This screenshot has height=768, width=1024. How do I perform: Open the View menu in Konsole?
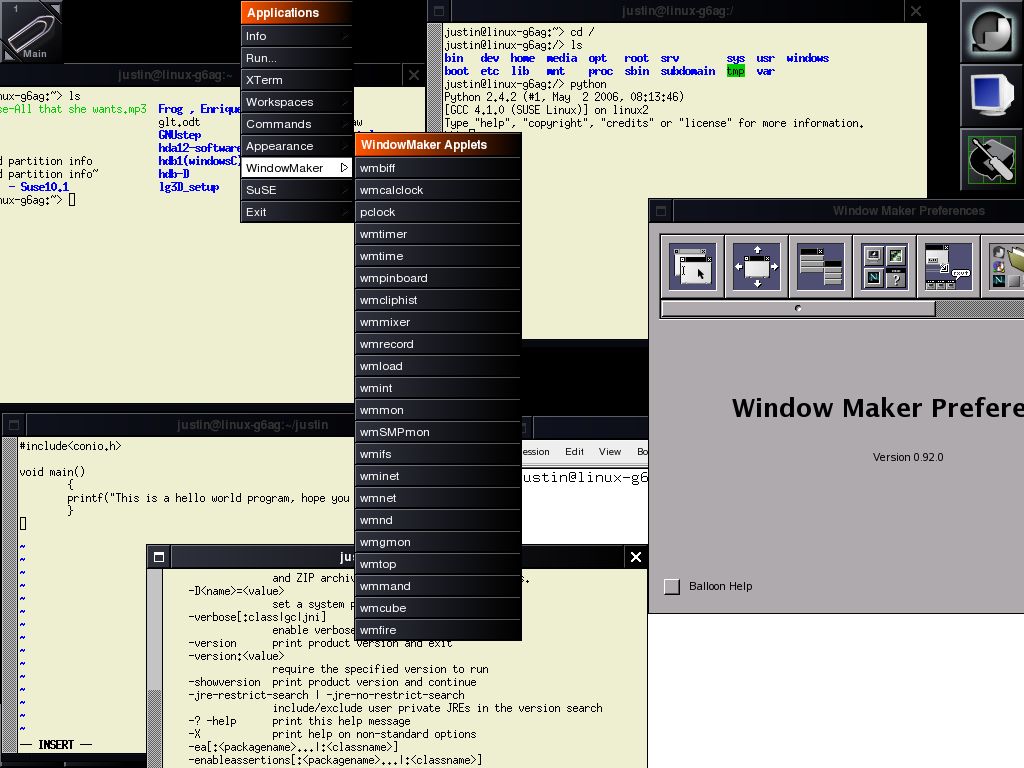coord(609,452)
